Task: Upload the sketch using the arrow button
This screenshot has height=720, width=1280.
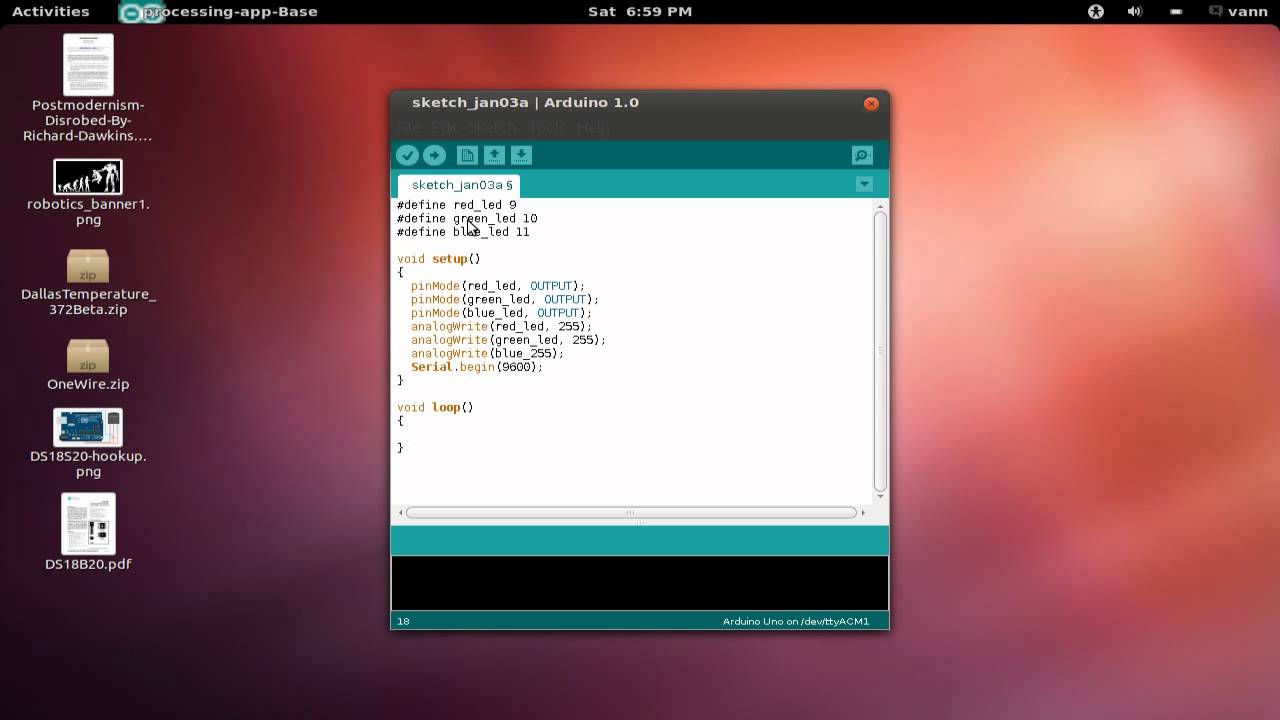Action: point(434,155)
